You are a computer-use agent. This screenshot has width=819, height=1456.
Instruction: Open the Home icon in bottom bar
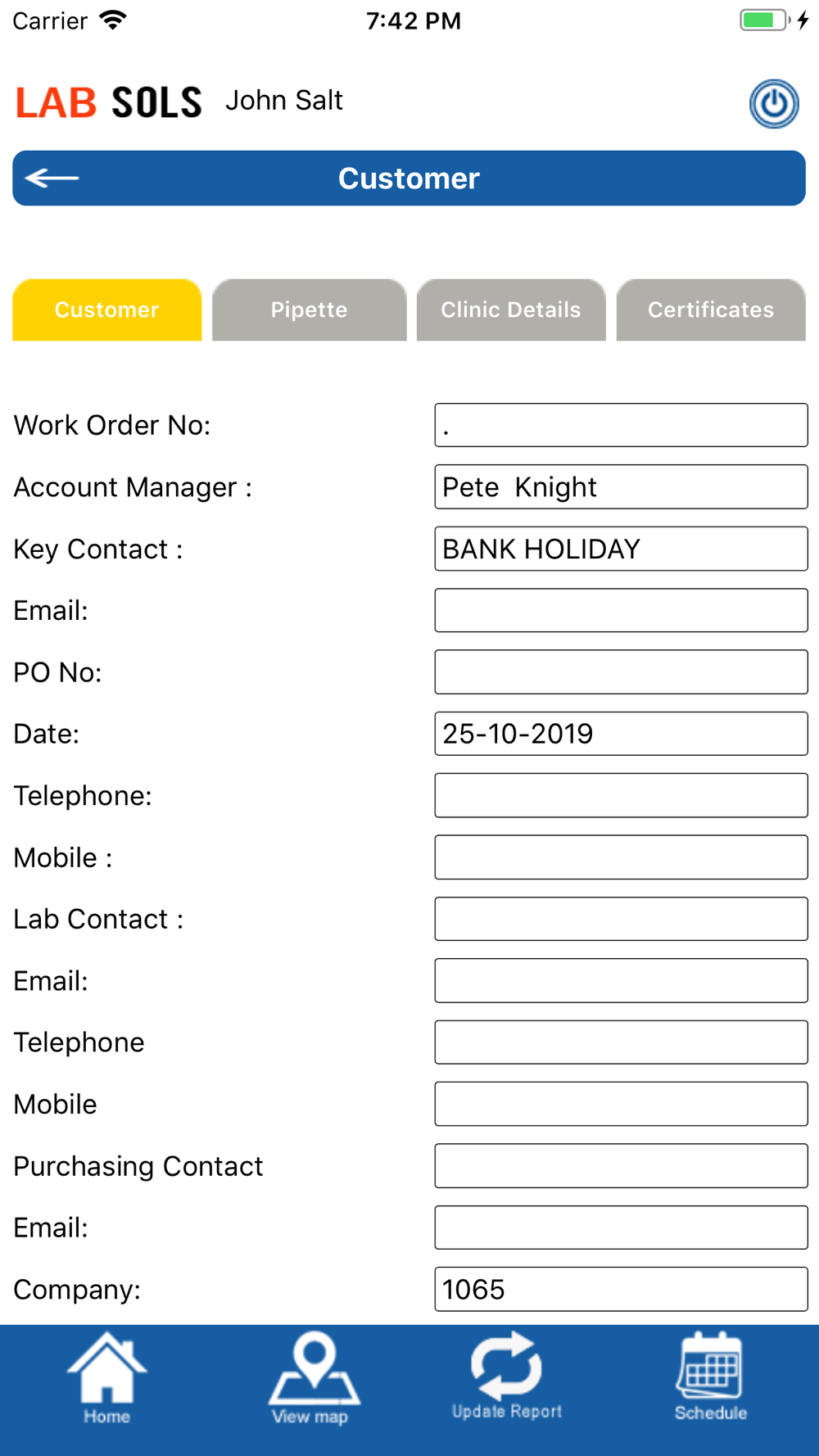(106, 1378)
